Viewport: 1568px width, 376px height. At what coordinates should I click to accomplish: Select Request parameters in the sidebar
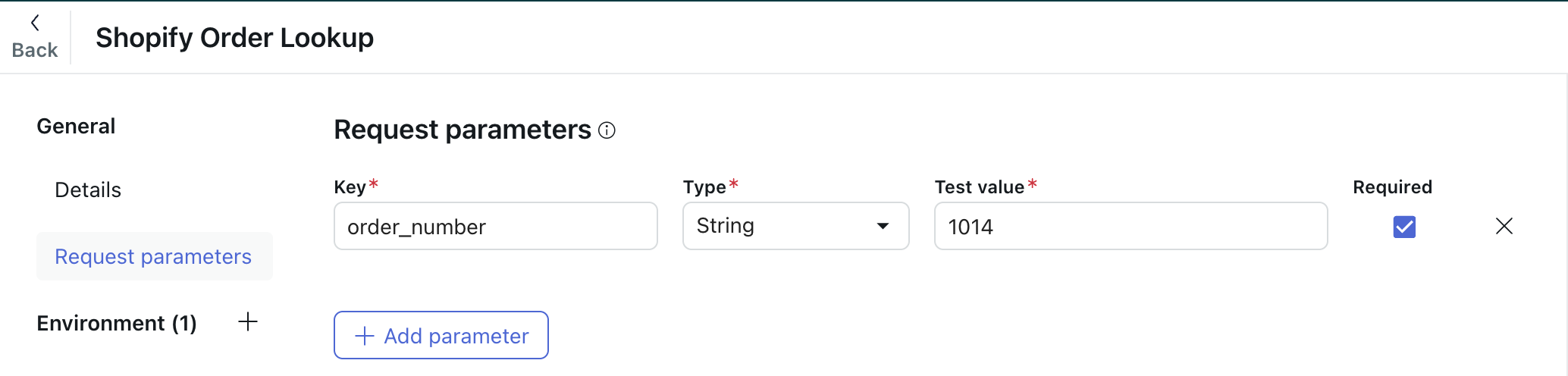pos(153,256)
